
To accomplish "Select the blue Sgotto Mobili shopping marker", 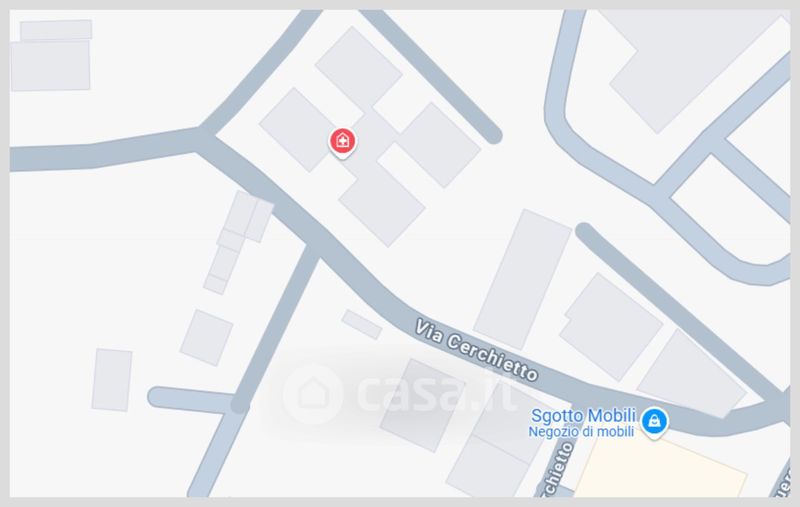I will (654, 423).
